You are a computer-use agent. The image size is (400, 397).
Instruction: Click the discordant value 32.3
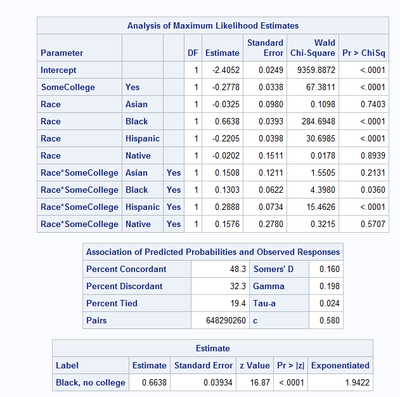pyautogui.click(x=238, y=286)
